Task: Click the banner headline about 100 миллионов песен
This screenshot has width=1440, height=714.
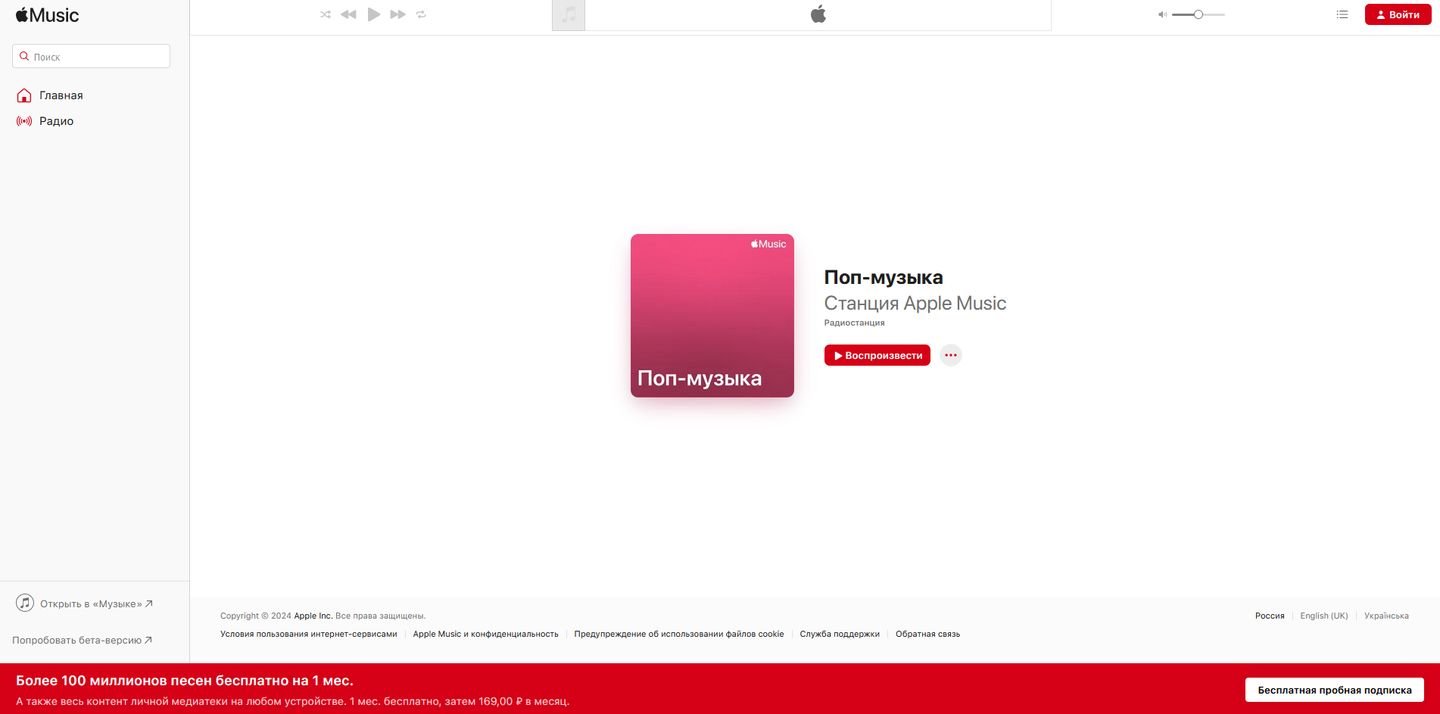Action: pyautogui.click(x=184, y=681)
